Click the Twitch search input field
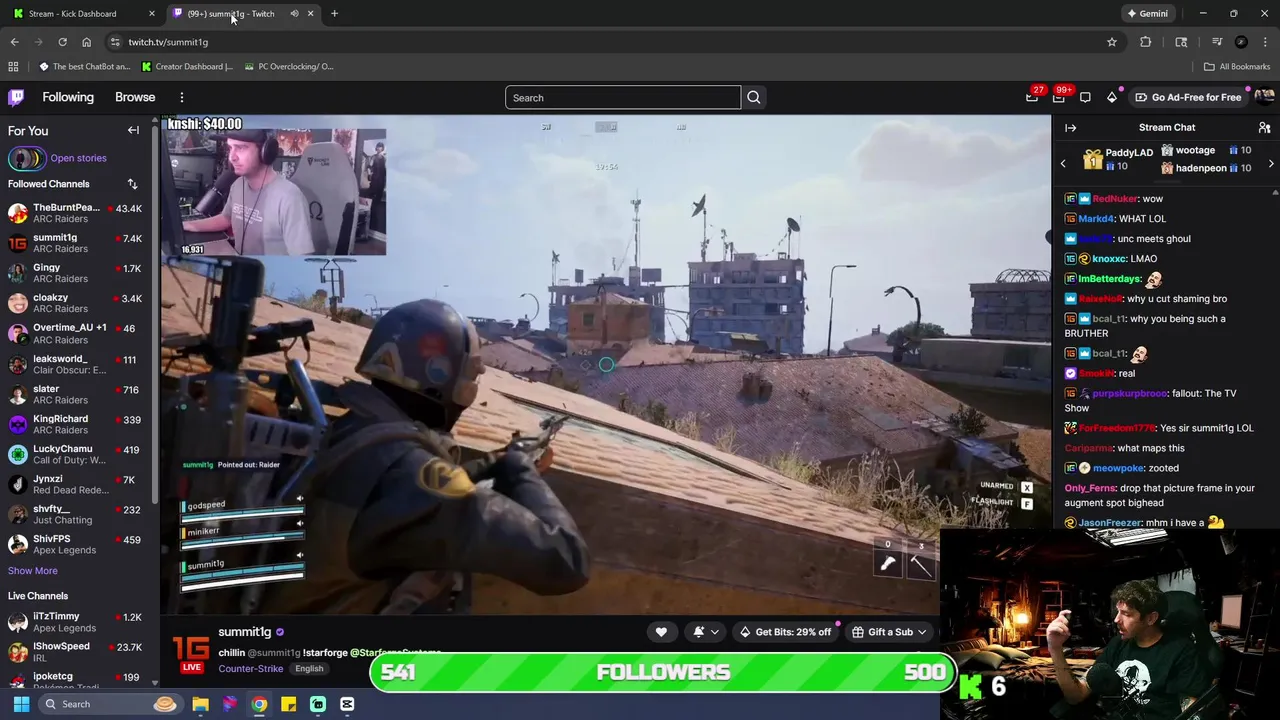 tap(623, 97)
